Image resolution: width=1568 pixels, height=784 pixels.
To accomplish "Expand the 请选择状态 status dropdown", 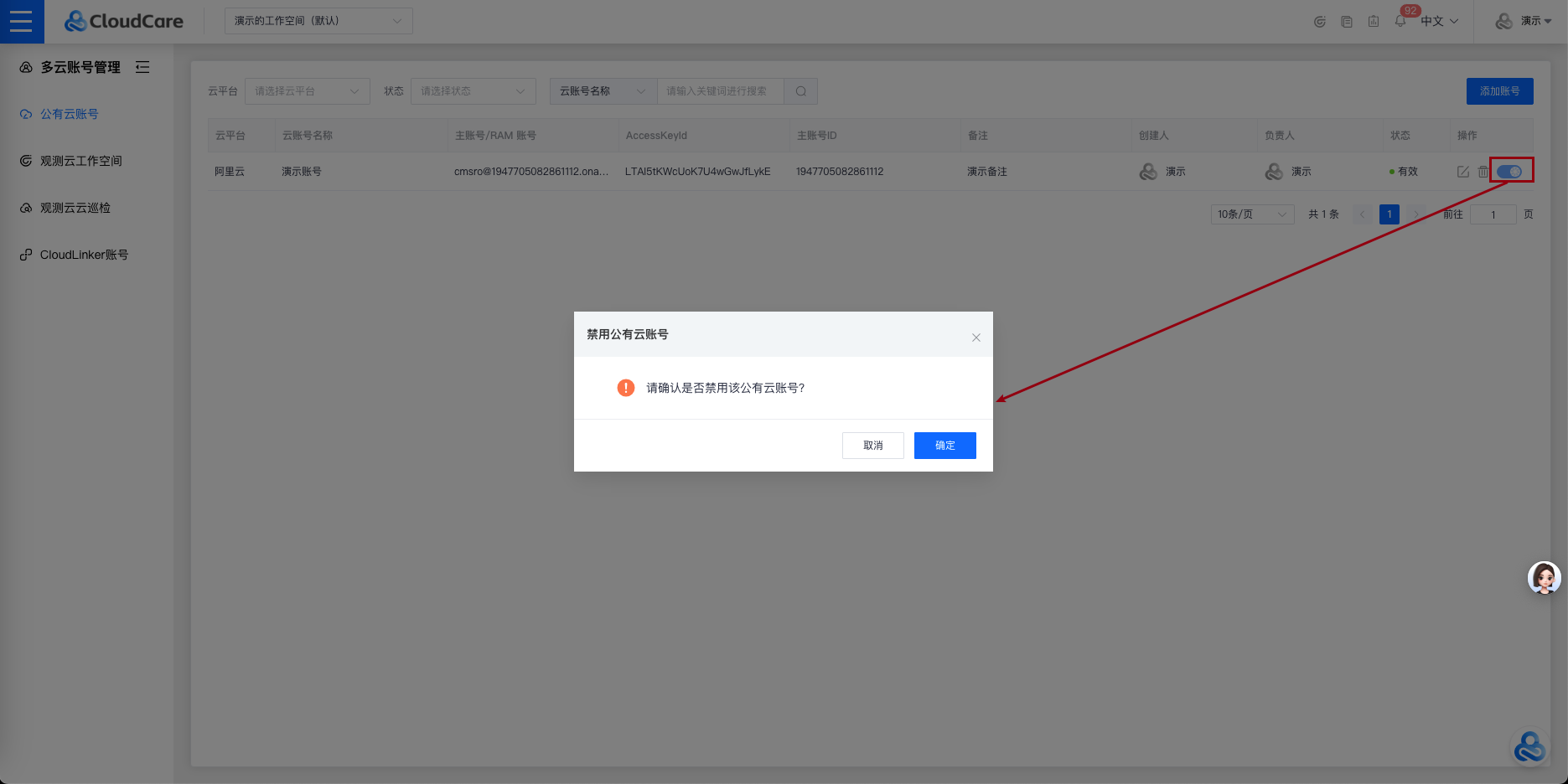I will (473, 91).
